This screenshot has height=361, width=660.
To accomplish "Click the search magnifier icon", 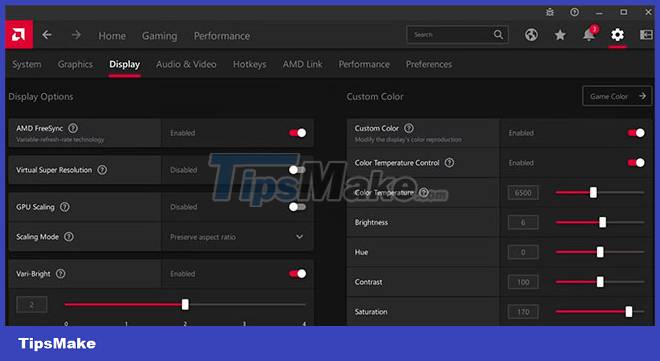I will pos(498,35).
